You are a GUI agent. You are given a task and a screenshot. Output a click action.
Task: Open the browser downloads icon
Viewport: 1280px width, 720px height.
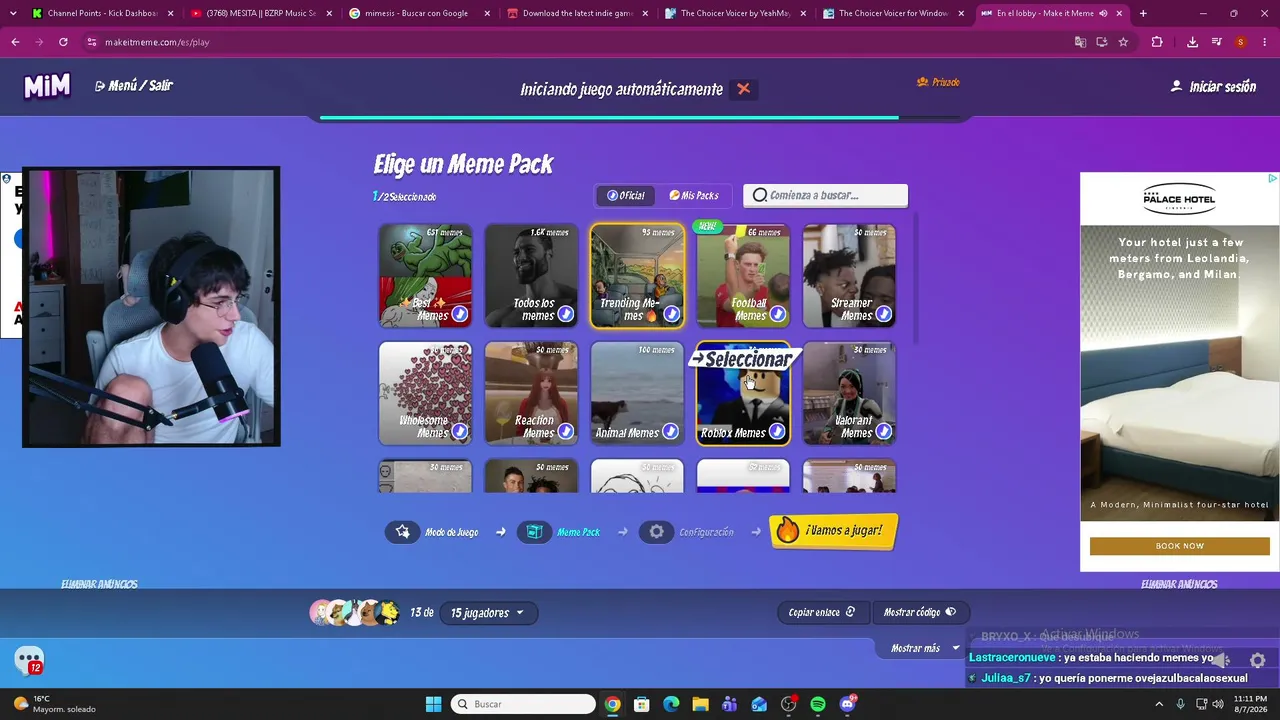1192,42
